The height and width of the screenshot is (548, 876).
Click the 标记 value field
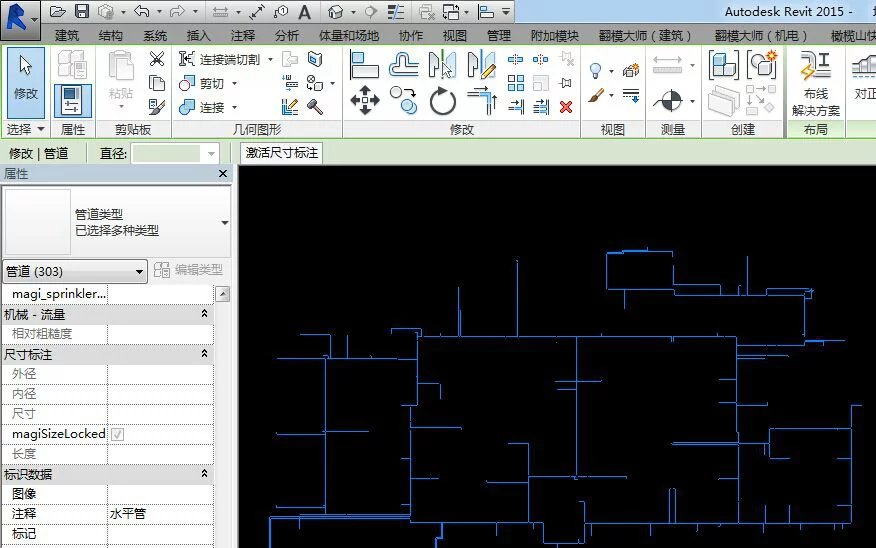tap(160, 533)
